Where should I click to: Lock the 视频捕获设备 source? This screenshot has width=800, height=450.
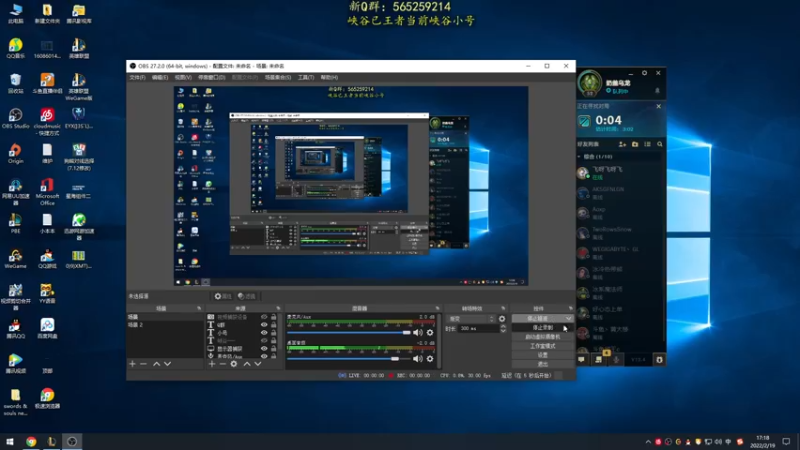274,317
